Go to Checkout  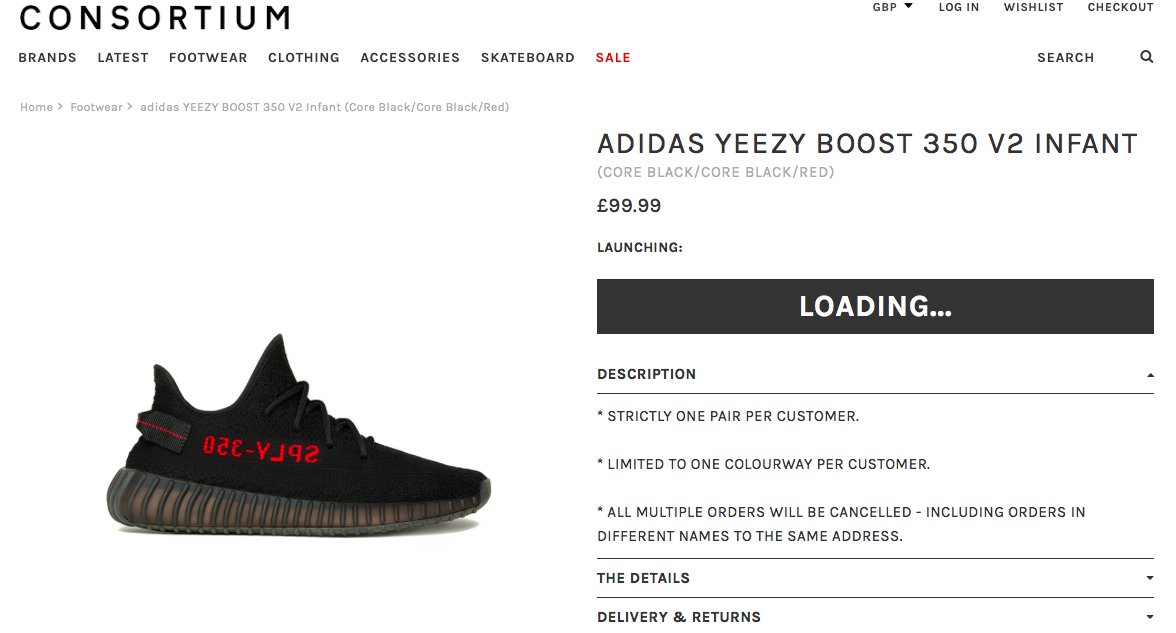pos(1120,7)
